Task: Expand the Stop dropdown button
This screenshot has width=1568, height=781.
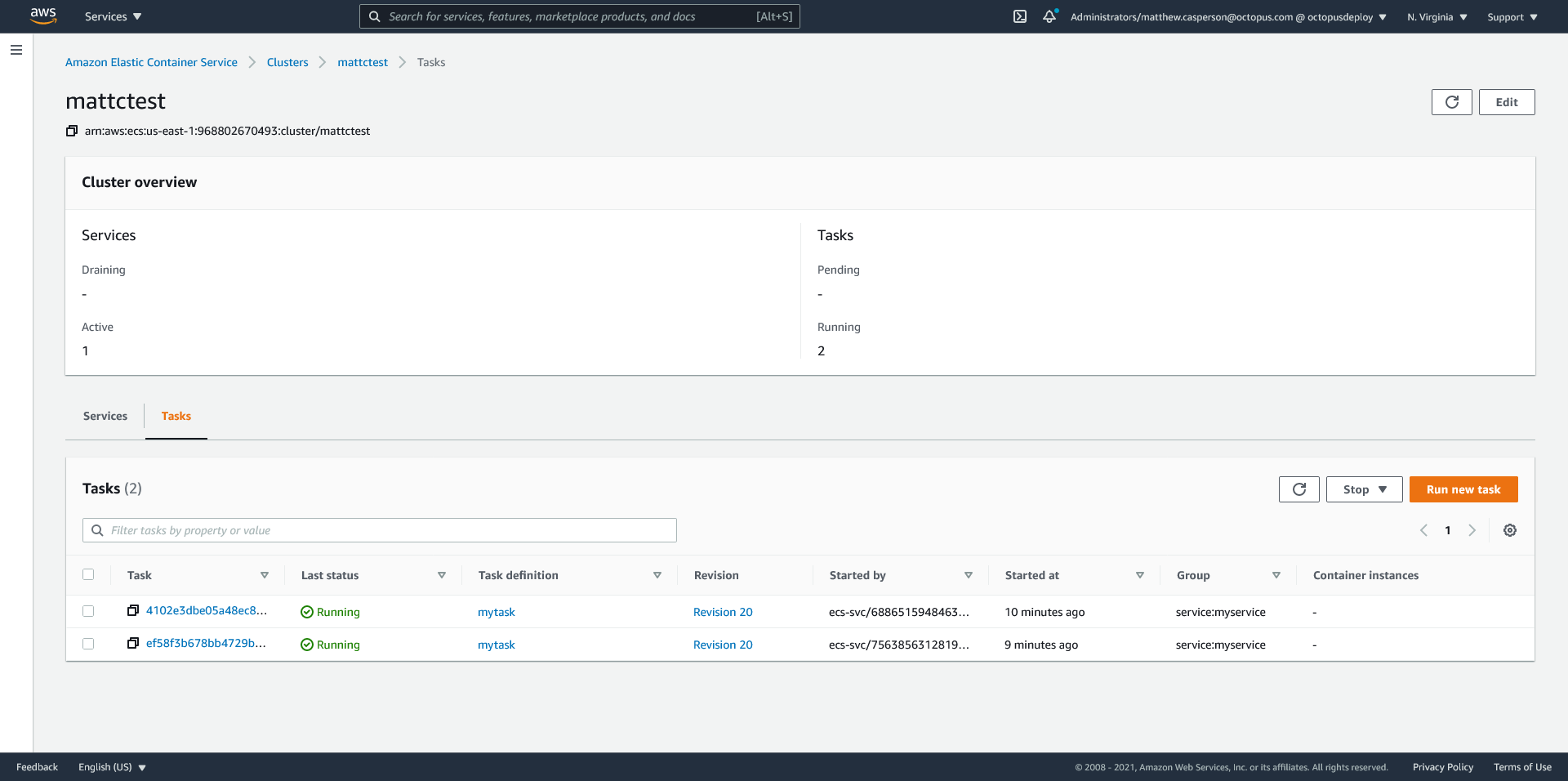Action: pos(1364,489)
